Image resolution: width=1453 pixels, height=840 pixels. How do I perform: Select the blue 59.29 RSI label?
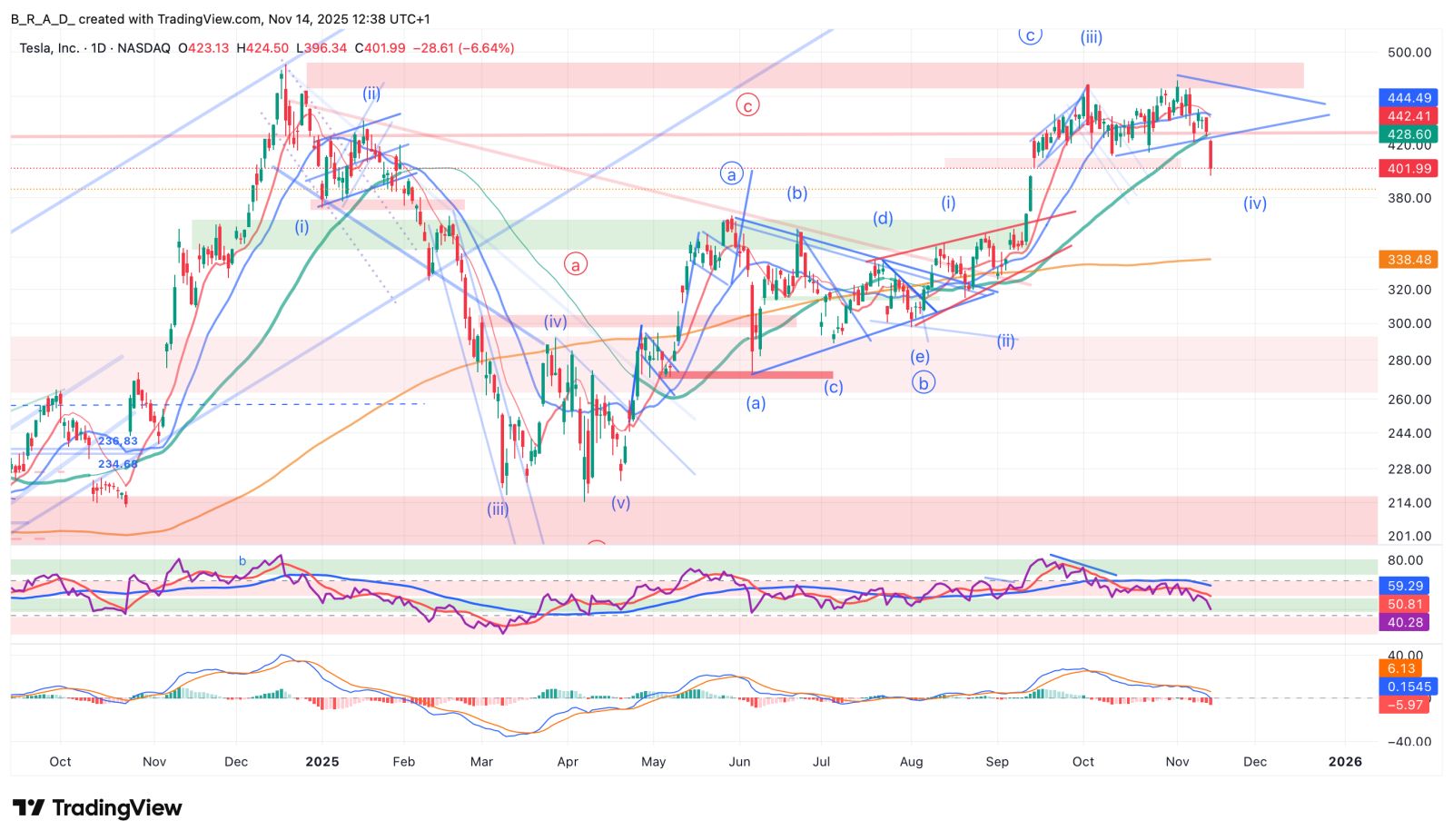1404,586
